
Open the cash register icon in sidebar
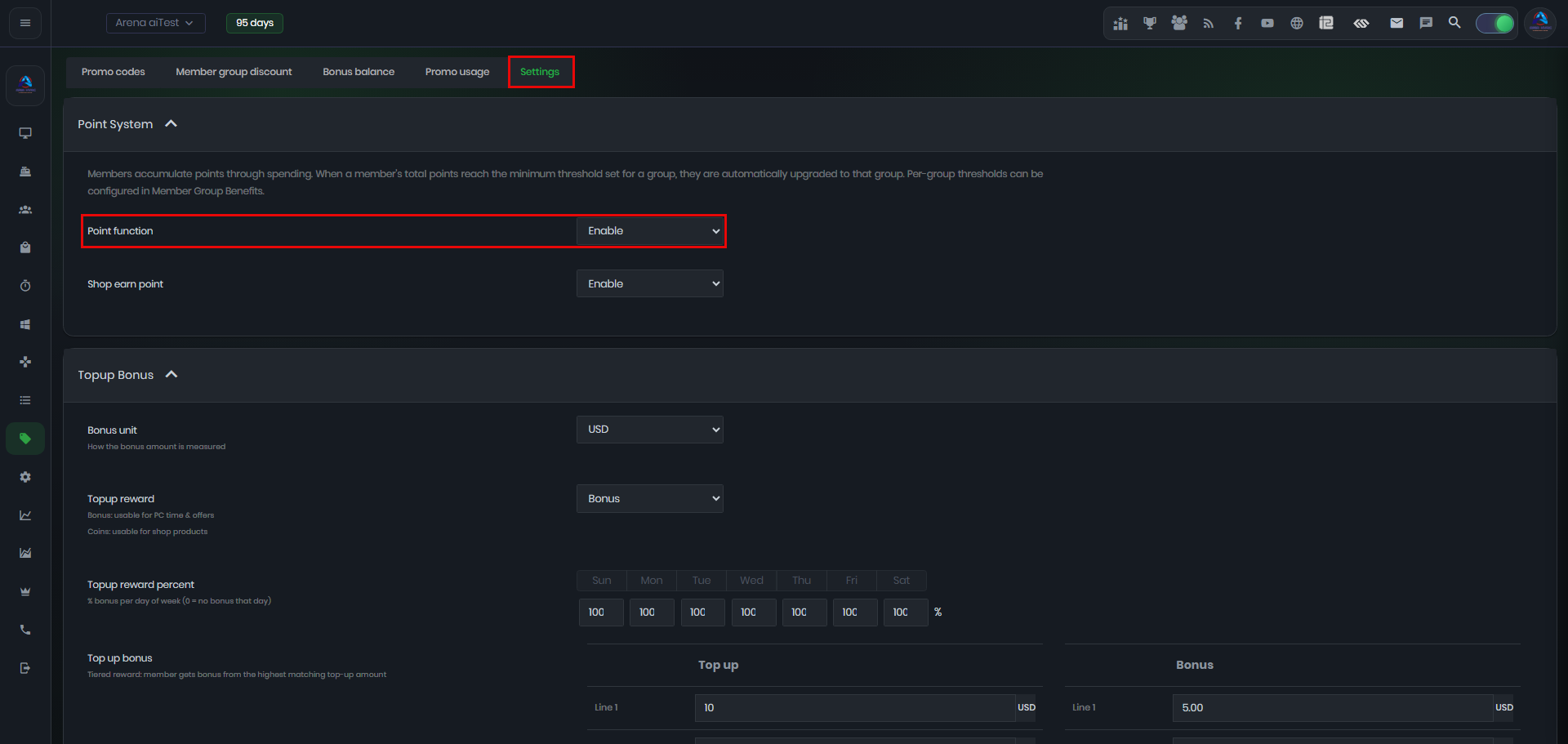(25, 172)
